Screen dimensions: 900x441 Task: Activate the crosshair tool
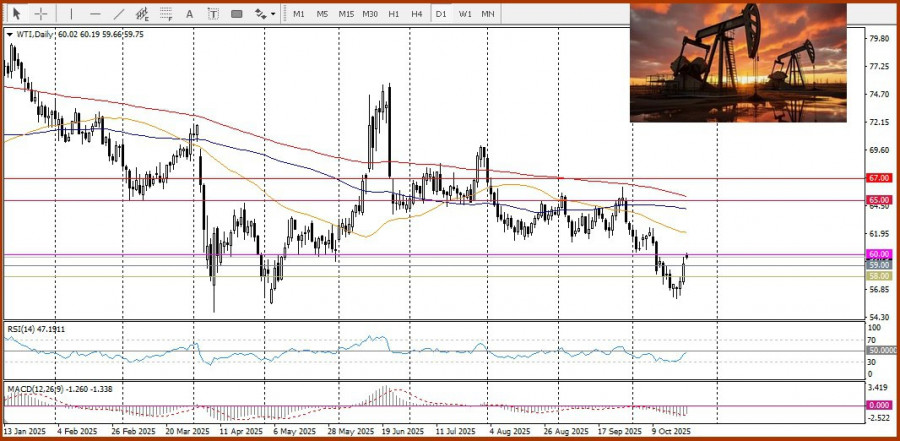click(x=41, y=14)
